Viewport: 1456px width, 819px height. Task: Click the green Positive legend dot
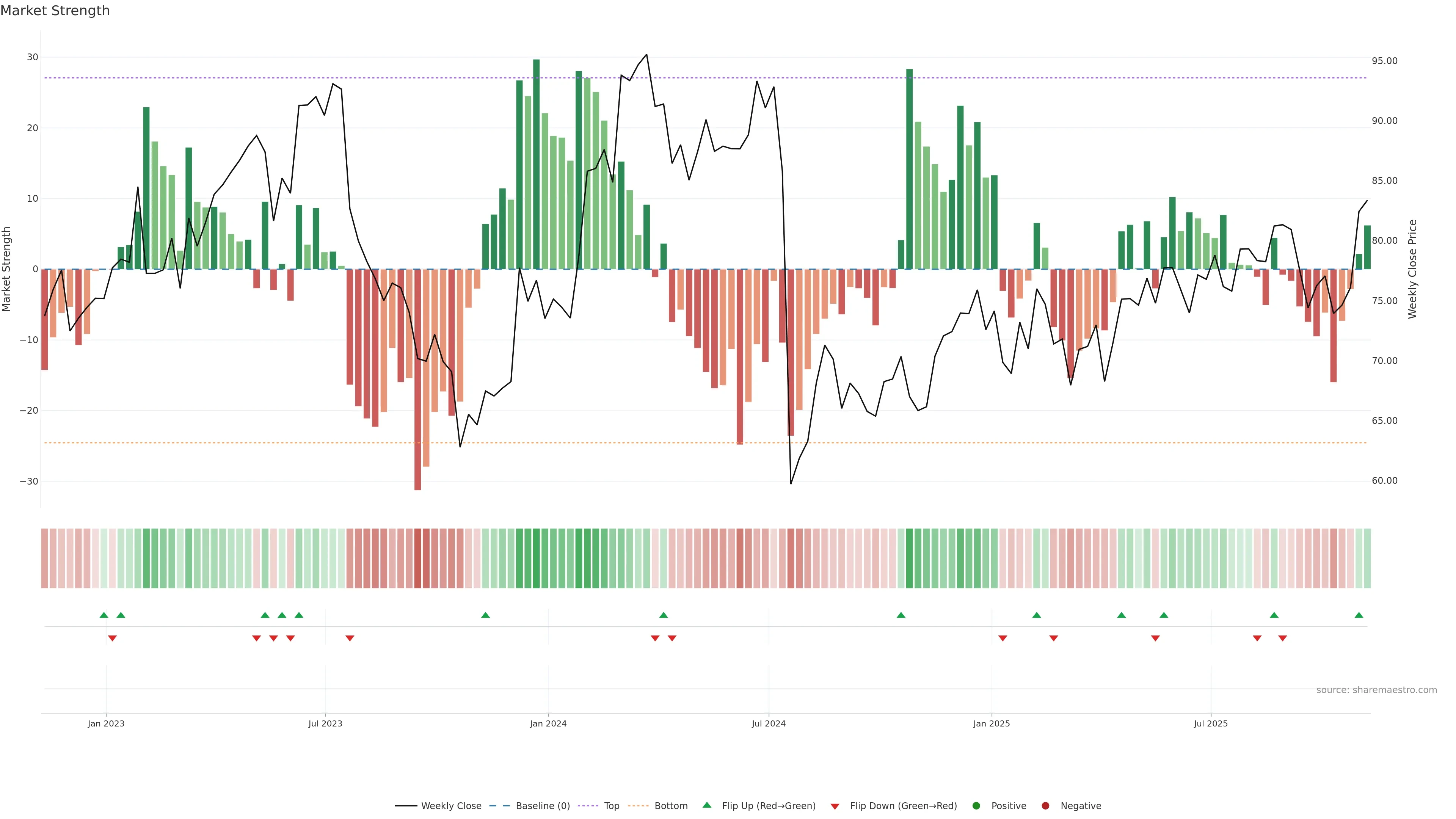tap(976, 805)
